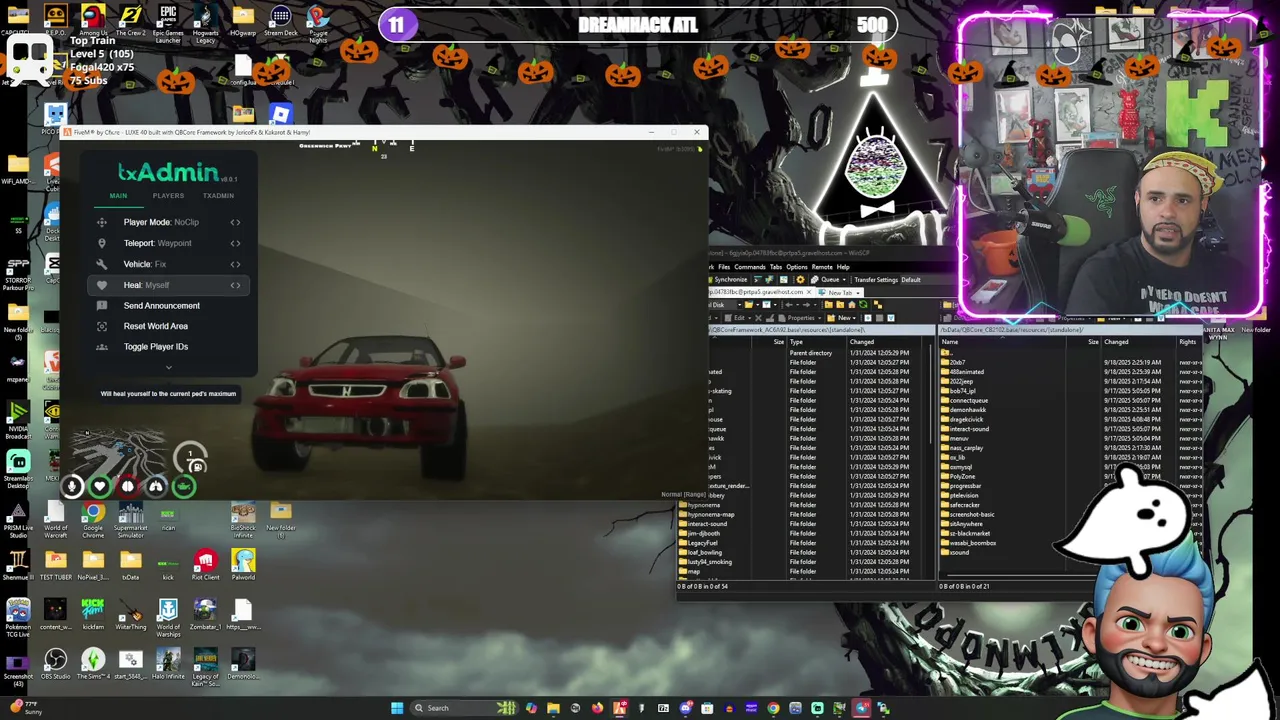Open the TEST TUBER folder on the desktop
This screenshot has width=1280, height=720.
click(55, 565)
